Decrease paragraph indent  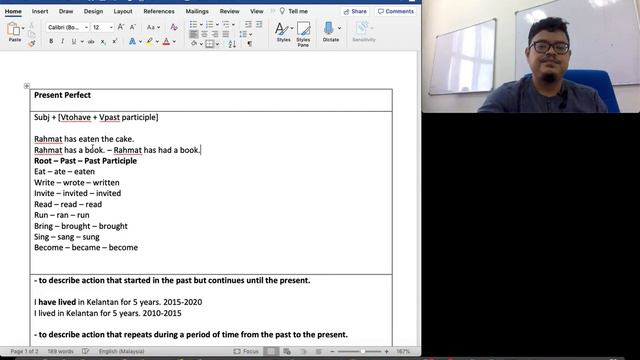(248, 24)
